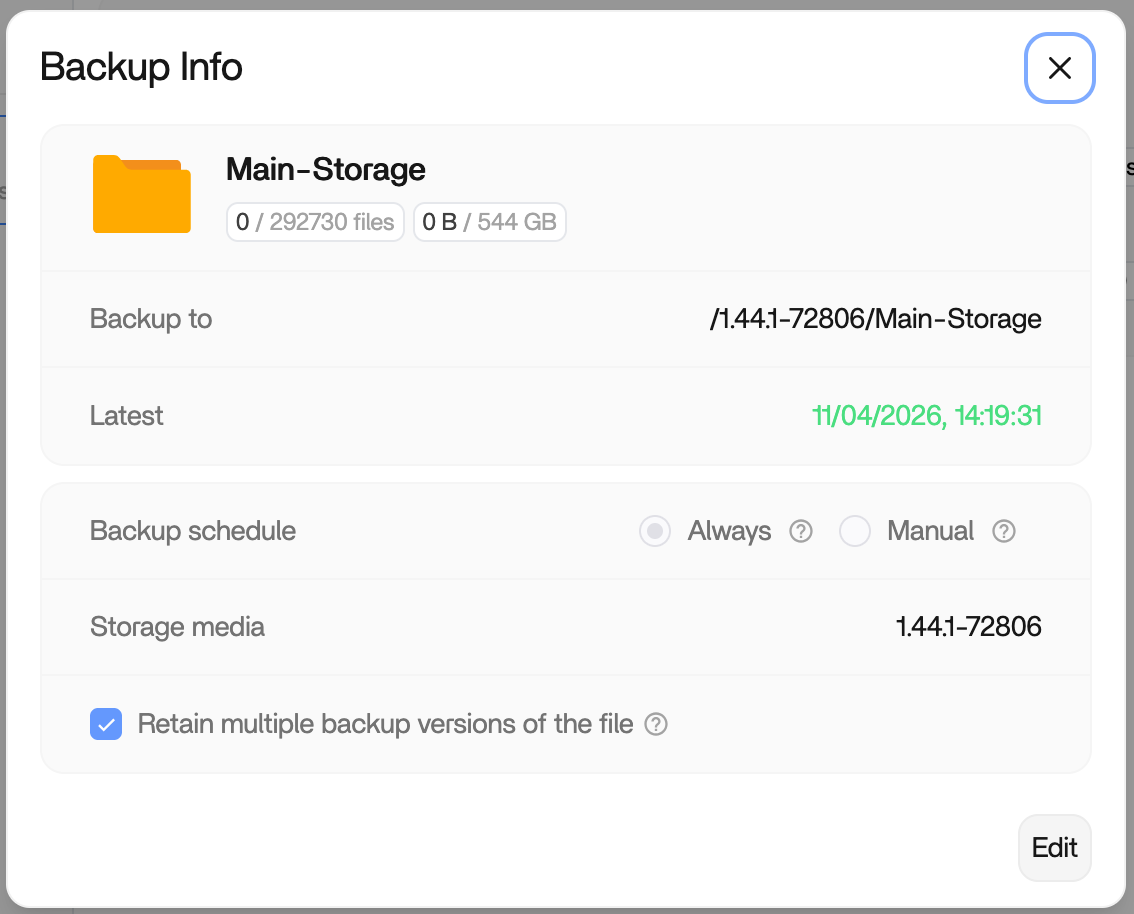Click the Main-Storage folder name
Viewport: 1134px width, 914px height.
(325, 169)
